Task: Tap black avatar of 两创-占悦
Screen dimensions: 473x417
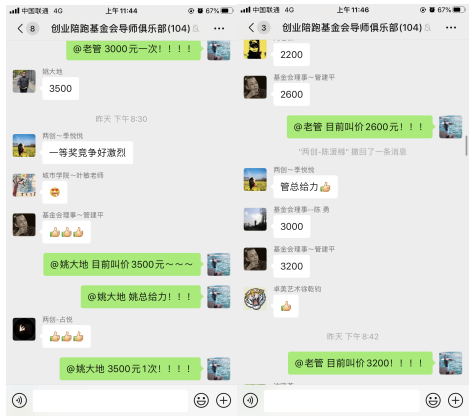Action: [x=24, y=329]
